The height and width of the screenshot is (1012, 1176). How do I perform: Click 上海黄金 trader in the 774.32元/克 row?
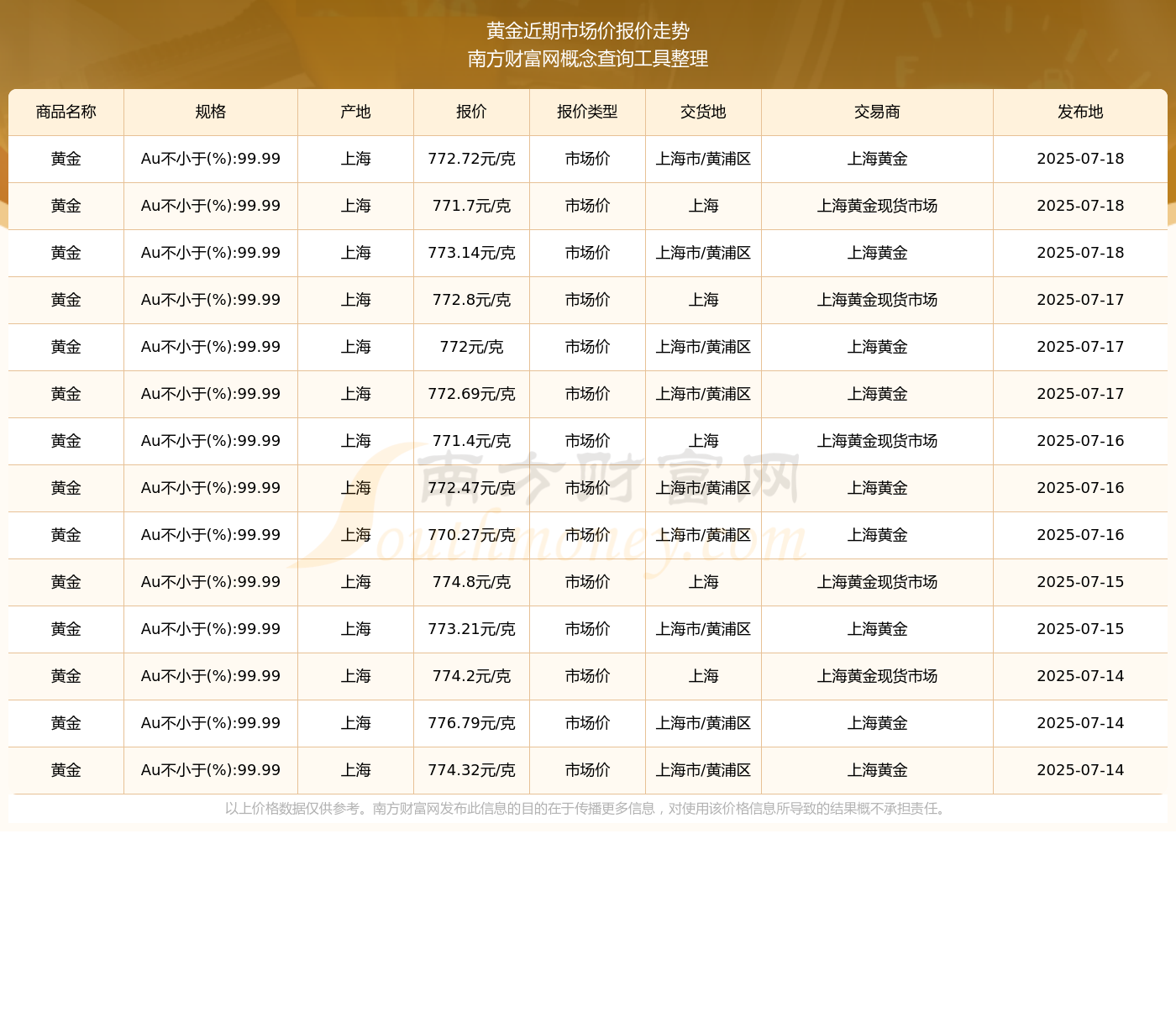pos(878,770)
